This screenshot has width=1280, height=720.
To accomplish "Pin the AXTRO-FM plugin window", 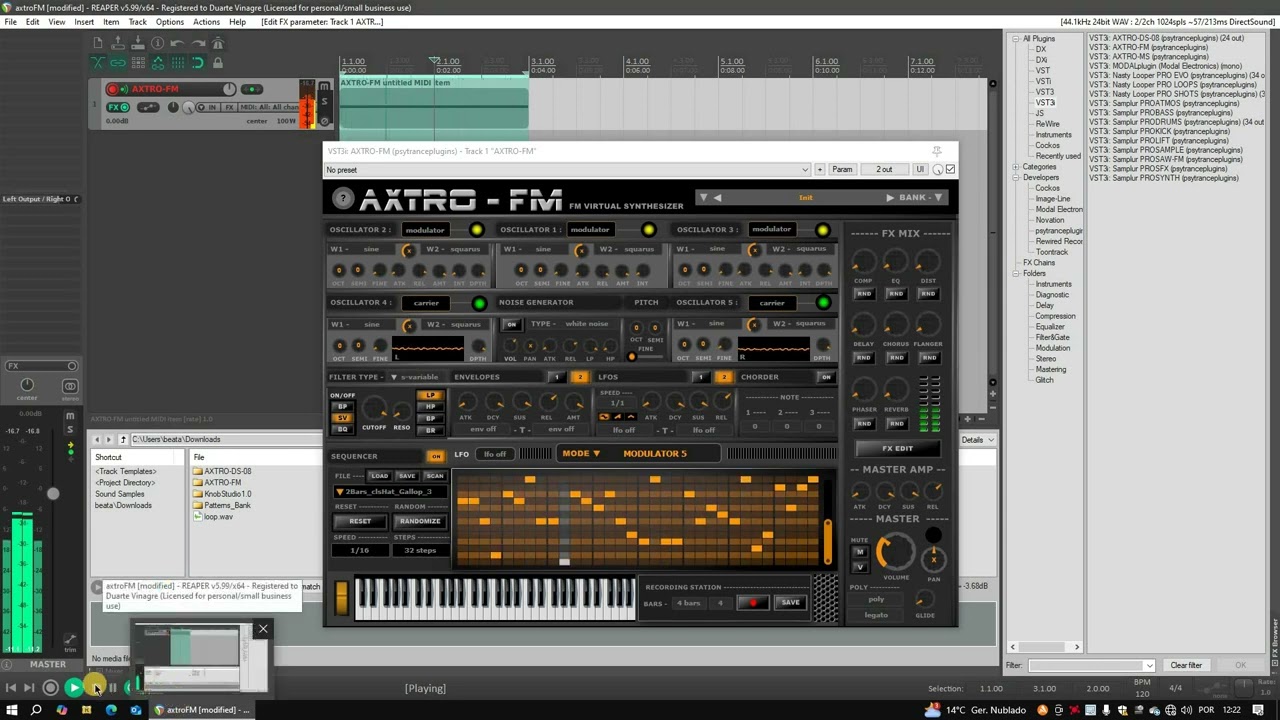I will coord(937,151).
